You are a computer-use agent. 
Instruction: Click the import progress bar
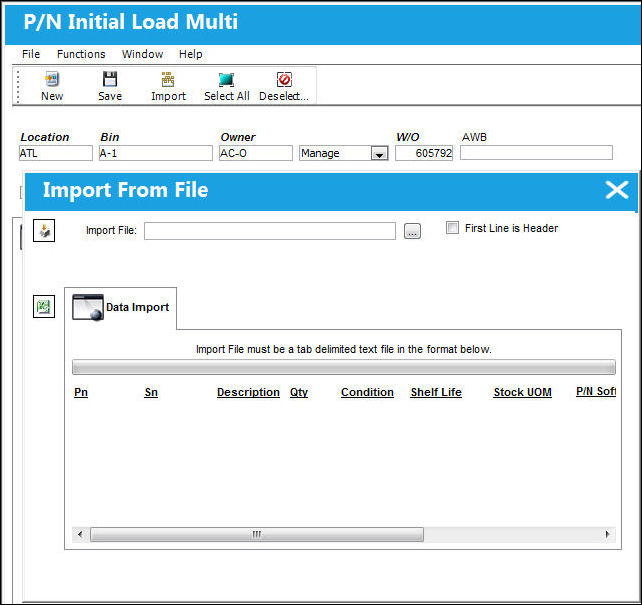[344, 367]
